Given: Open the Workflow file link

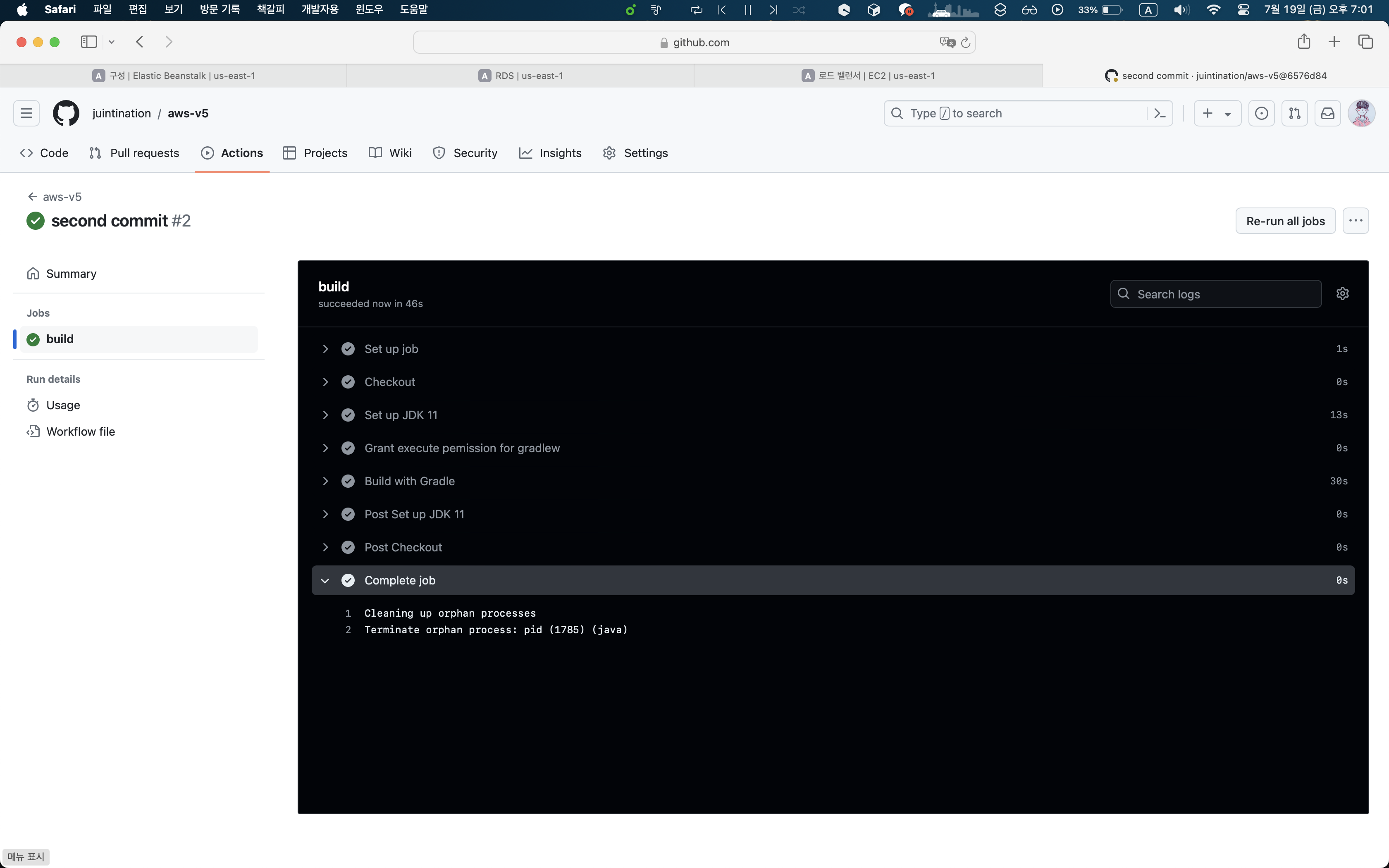Looking at the screenshot, I should 80,431.
